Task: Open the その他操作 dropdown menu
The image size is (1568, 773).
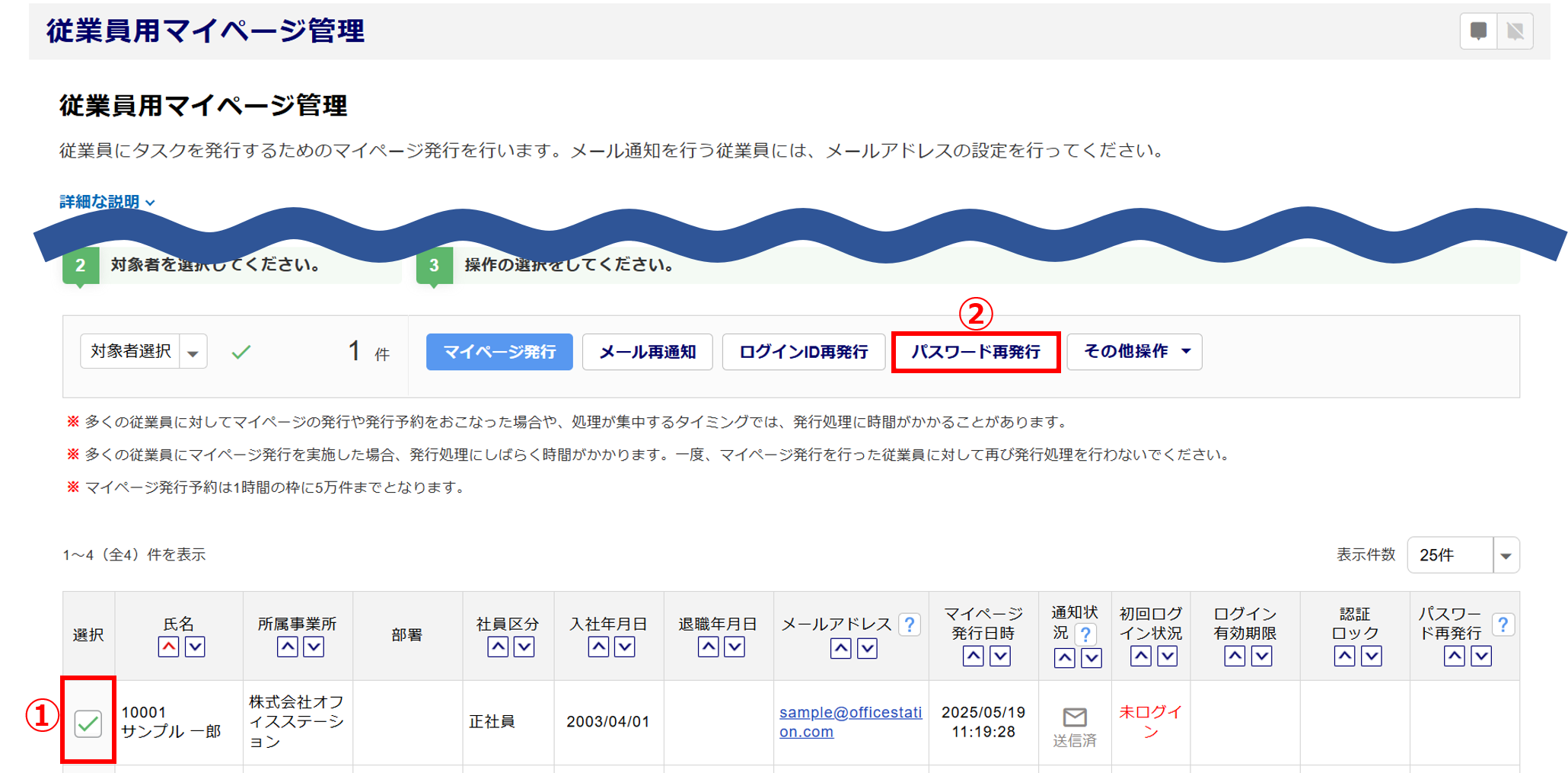Action: (1134, 352)
